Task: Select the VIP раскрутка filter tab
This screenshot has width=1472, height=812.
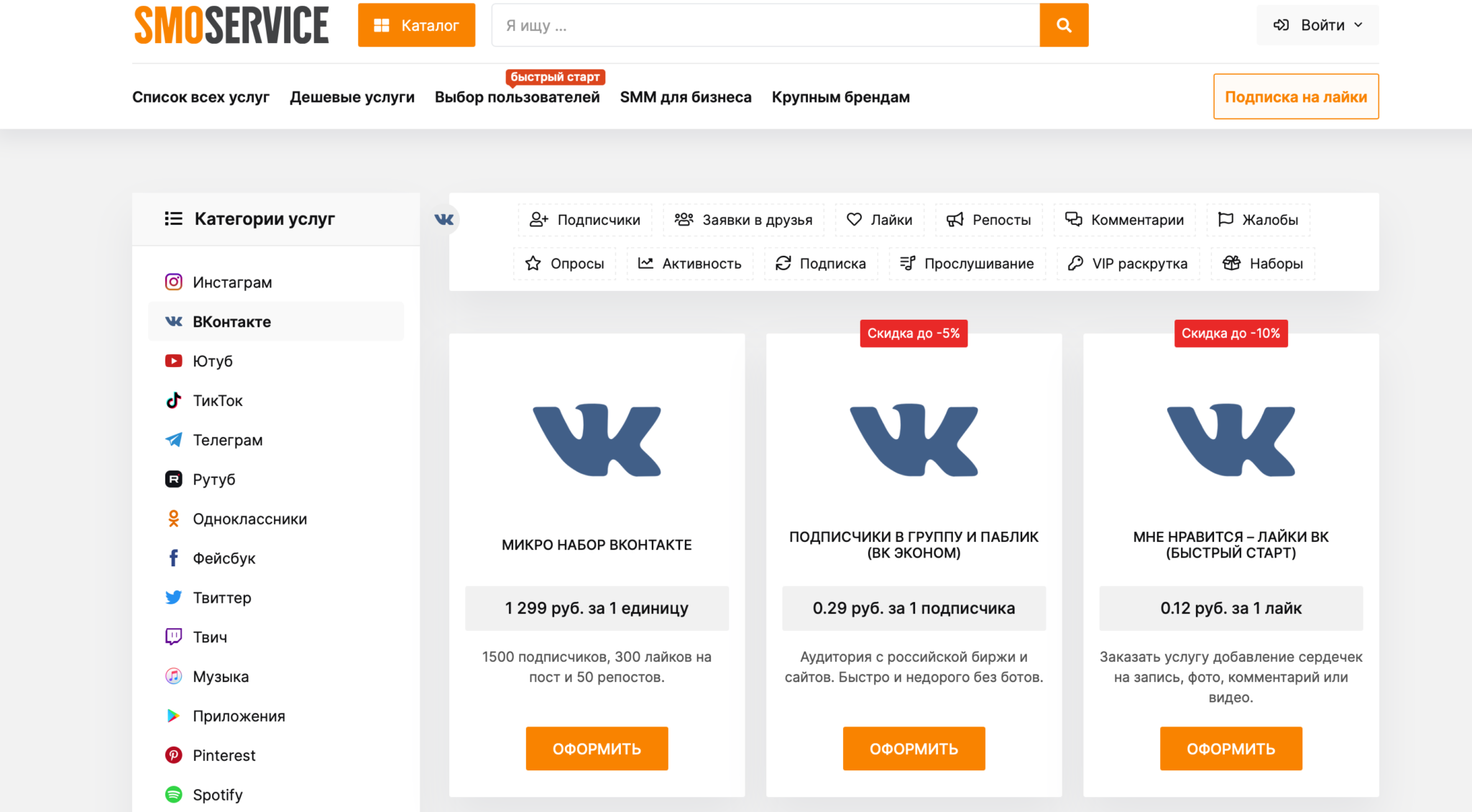Action: coord(1128,264)
